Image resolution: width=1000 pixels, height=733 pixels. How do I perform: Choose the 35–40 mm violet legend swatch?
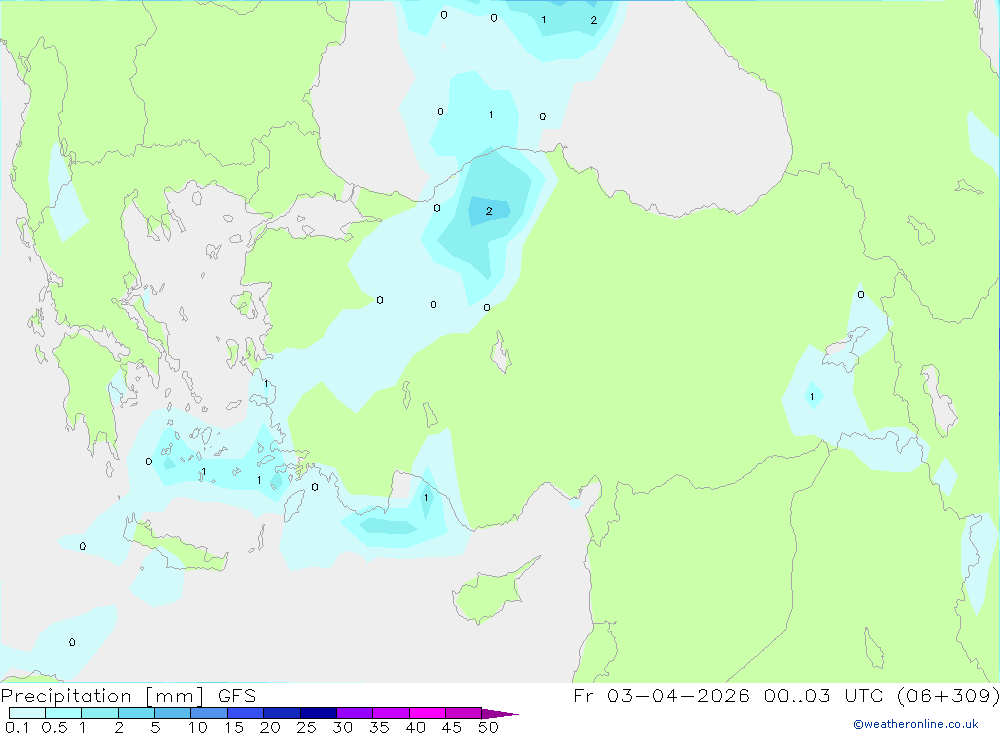coord(390,713)
